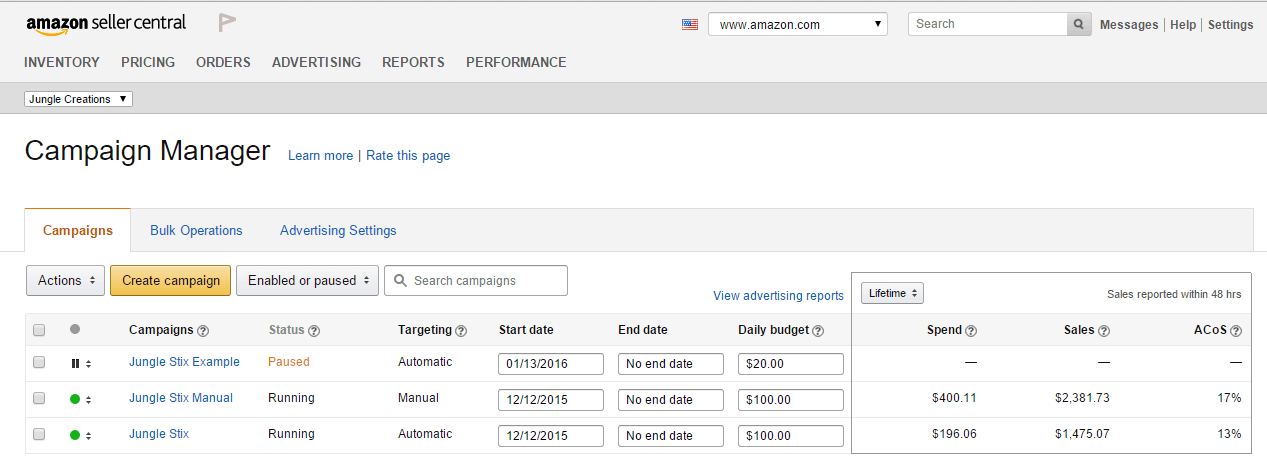Click help icon next to ACoS header
The height and width of the screenshot is (461, 1267).
(1236, 331)
